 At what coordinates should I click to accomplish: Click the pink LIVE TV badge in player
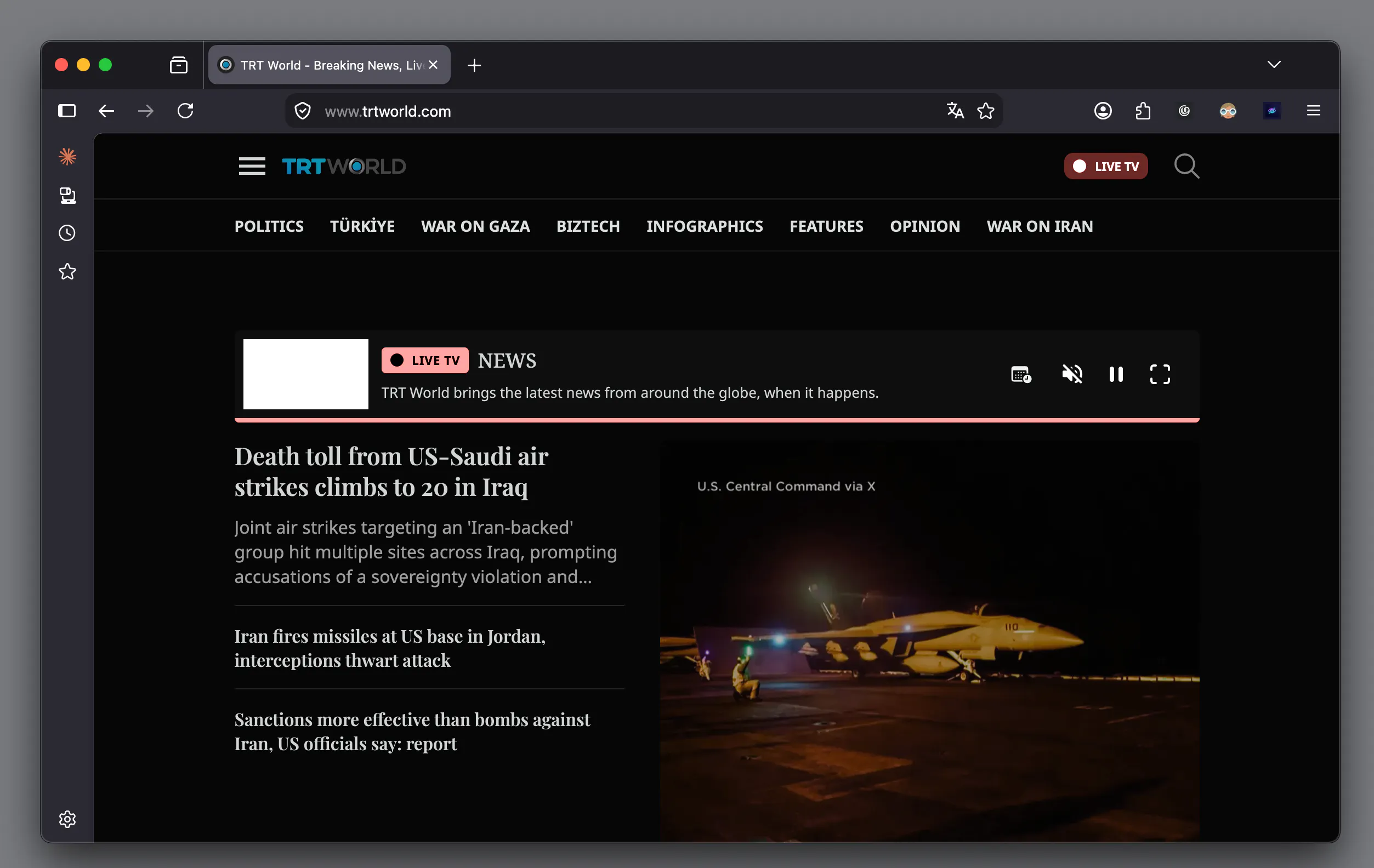tap(425, 361)
